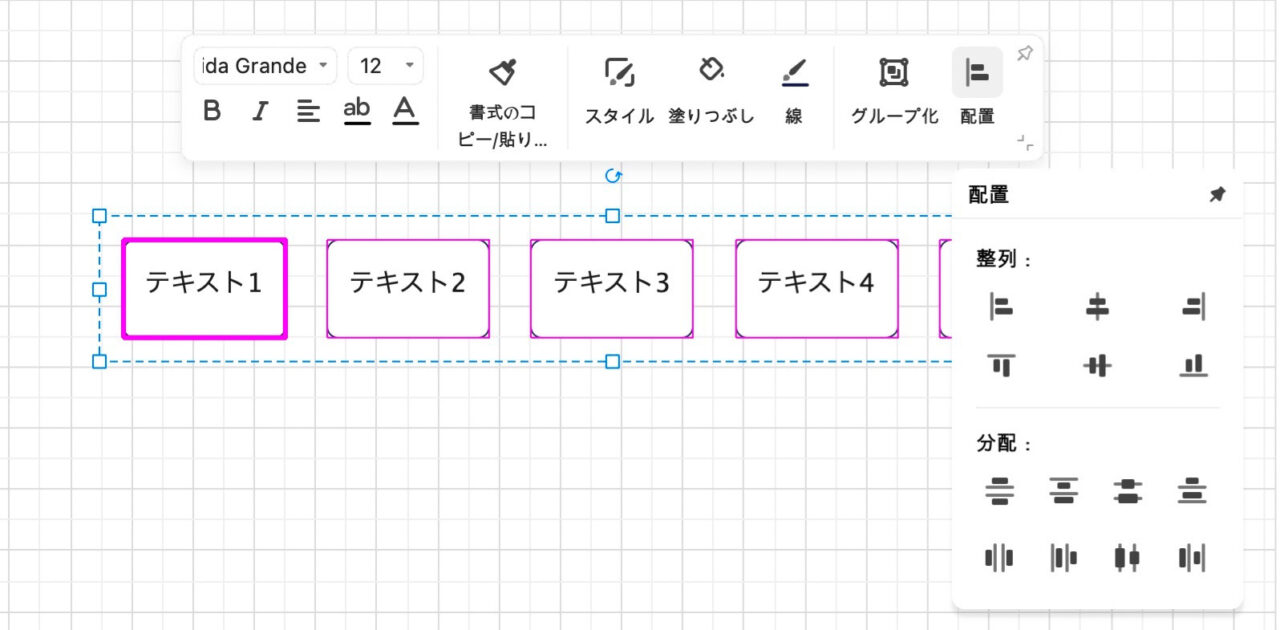Click the 書式のコピー/貼り付け button
Viewport: 1280px width, 630px height.
point(502,90)
